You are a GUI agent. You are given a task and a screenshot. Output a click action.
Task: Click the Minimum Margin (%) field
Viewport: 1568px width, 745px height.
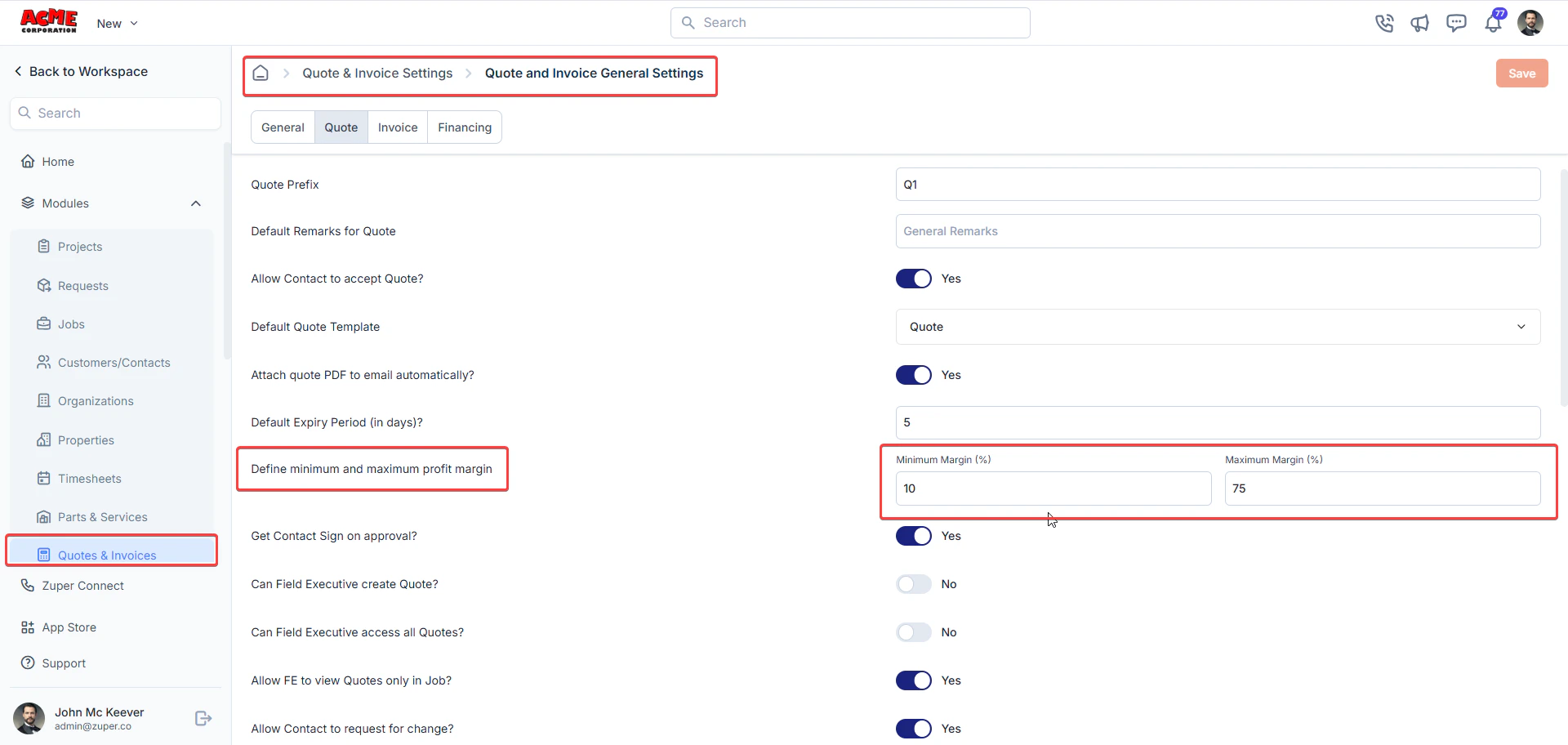point(1053,488)
